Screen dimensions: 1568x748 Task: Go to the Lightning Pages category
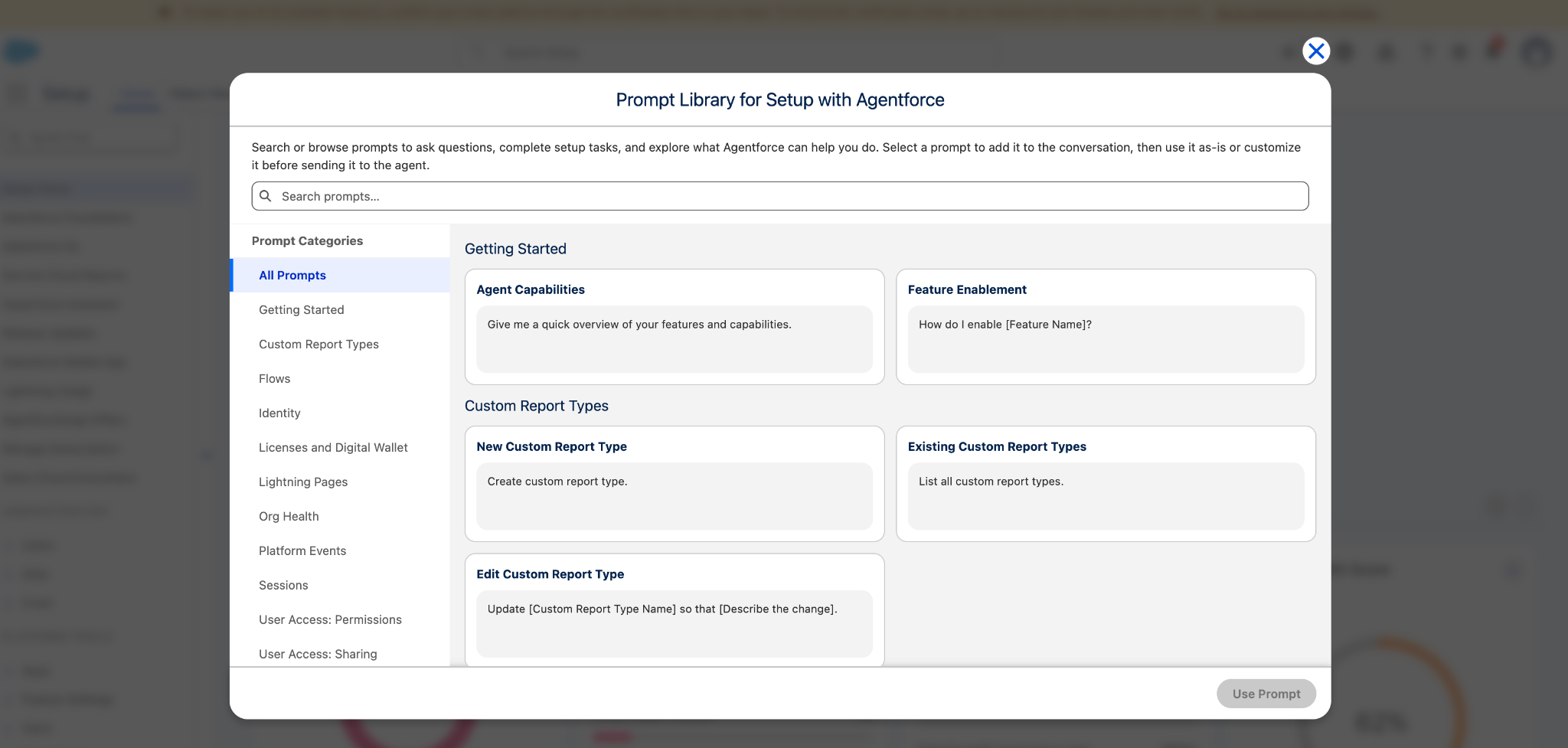click(x=340, y=482)
